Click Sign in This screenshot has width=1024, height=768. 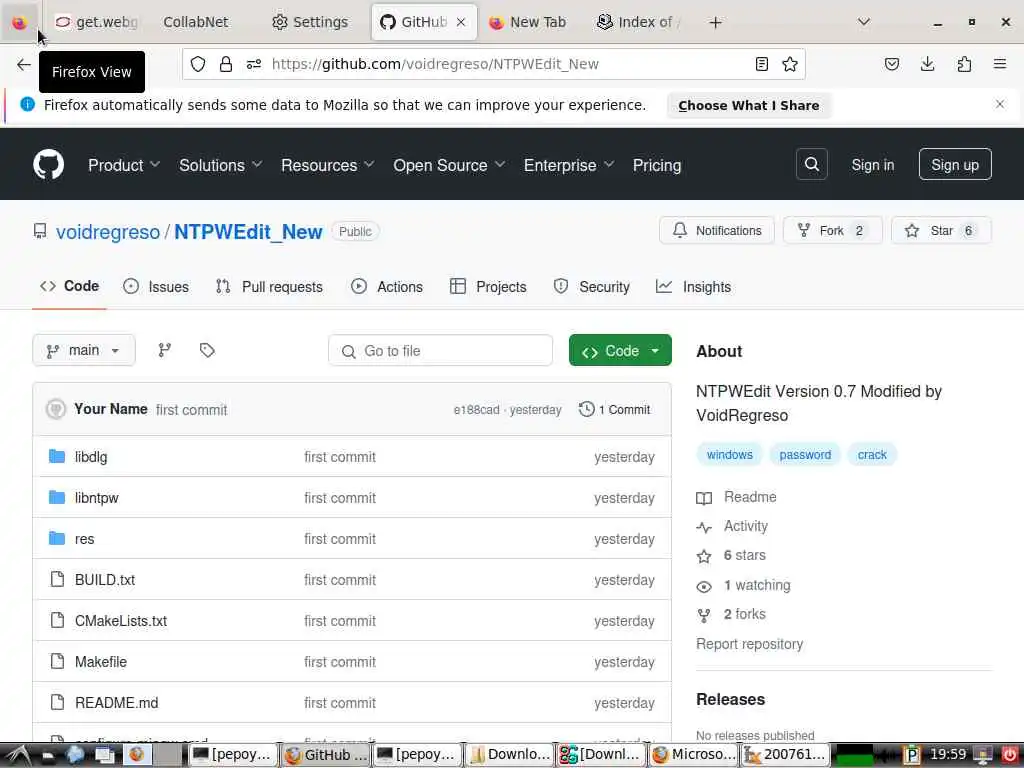(x=872, y=165)
